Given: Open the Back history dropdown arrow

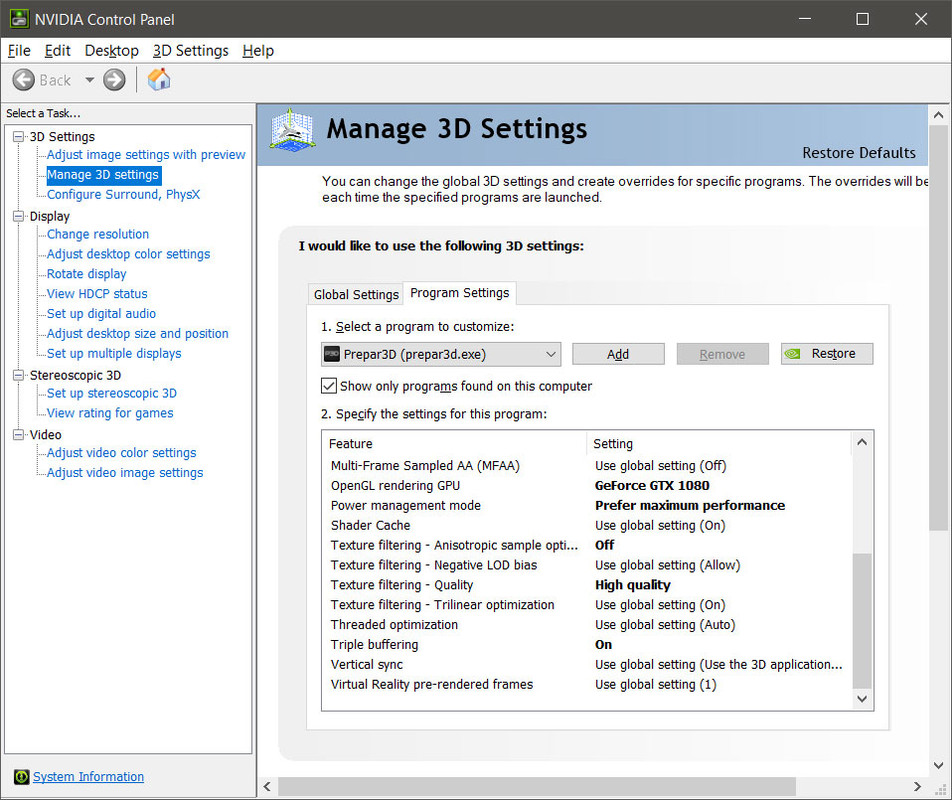Looking at the screenshot, I should point(89,80).
